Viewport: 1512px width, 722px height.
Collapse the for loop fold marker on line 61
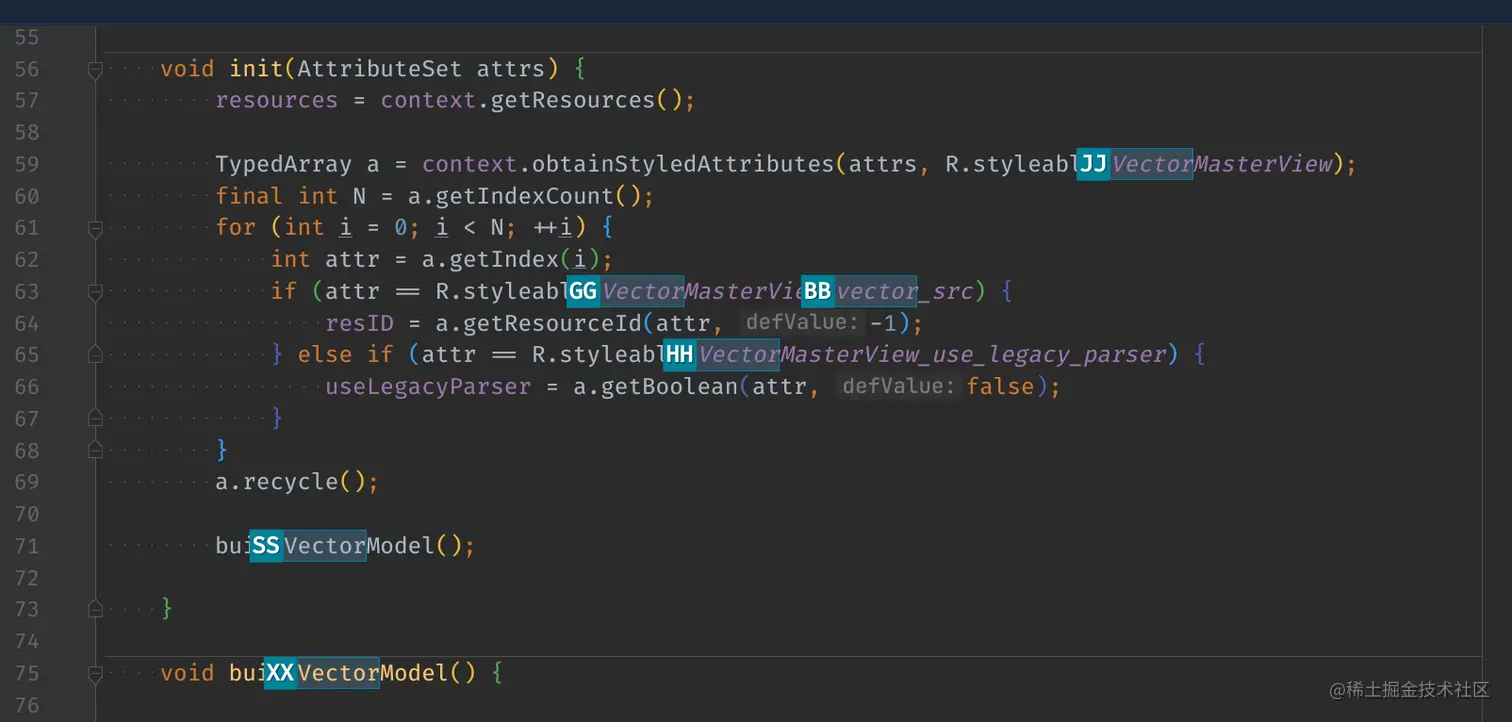point(96,229)
